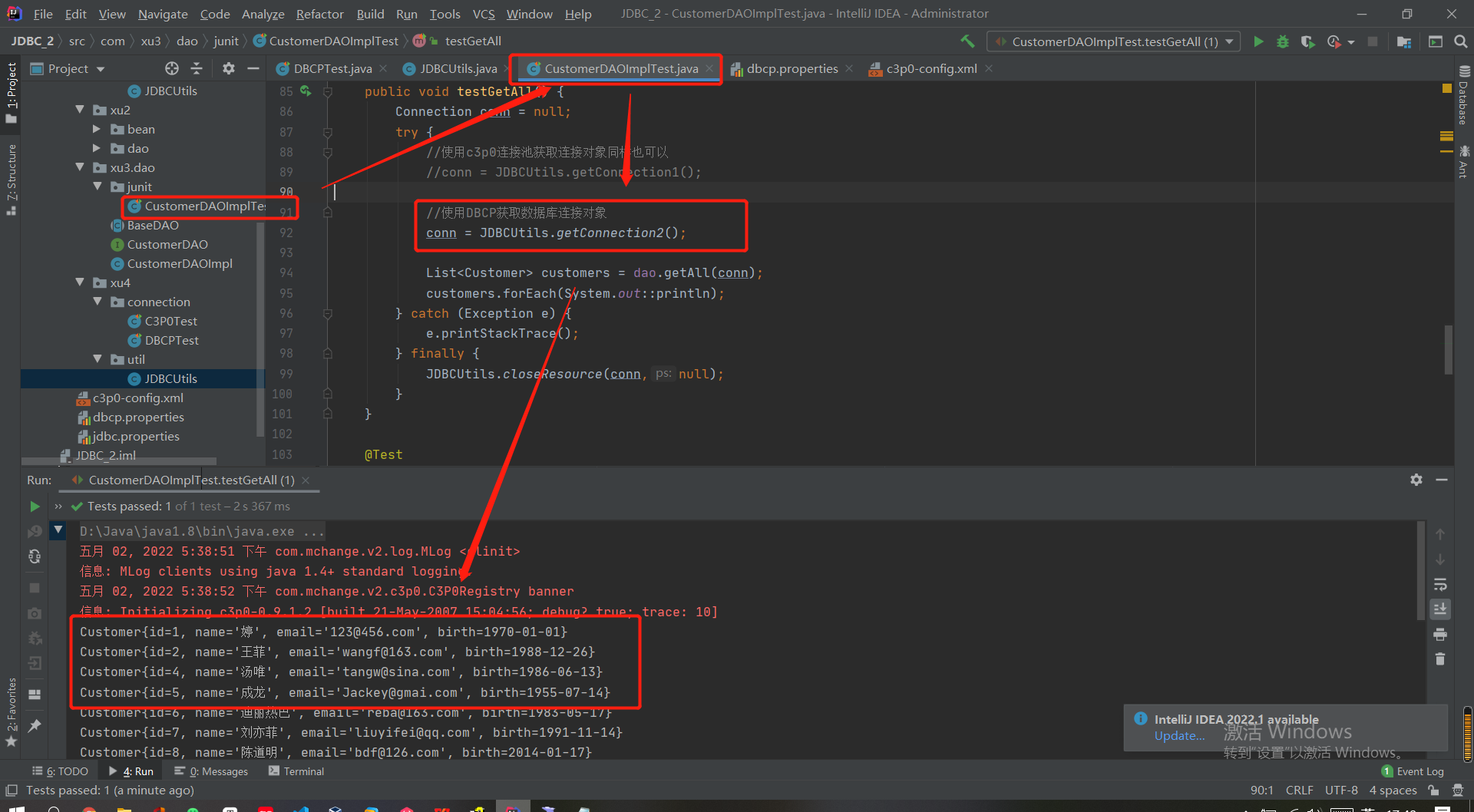Collapse the xu4 folder
The height and width of the screenshot is (812, 1474).
[80, 282]
